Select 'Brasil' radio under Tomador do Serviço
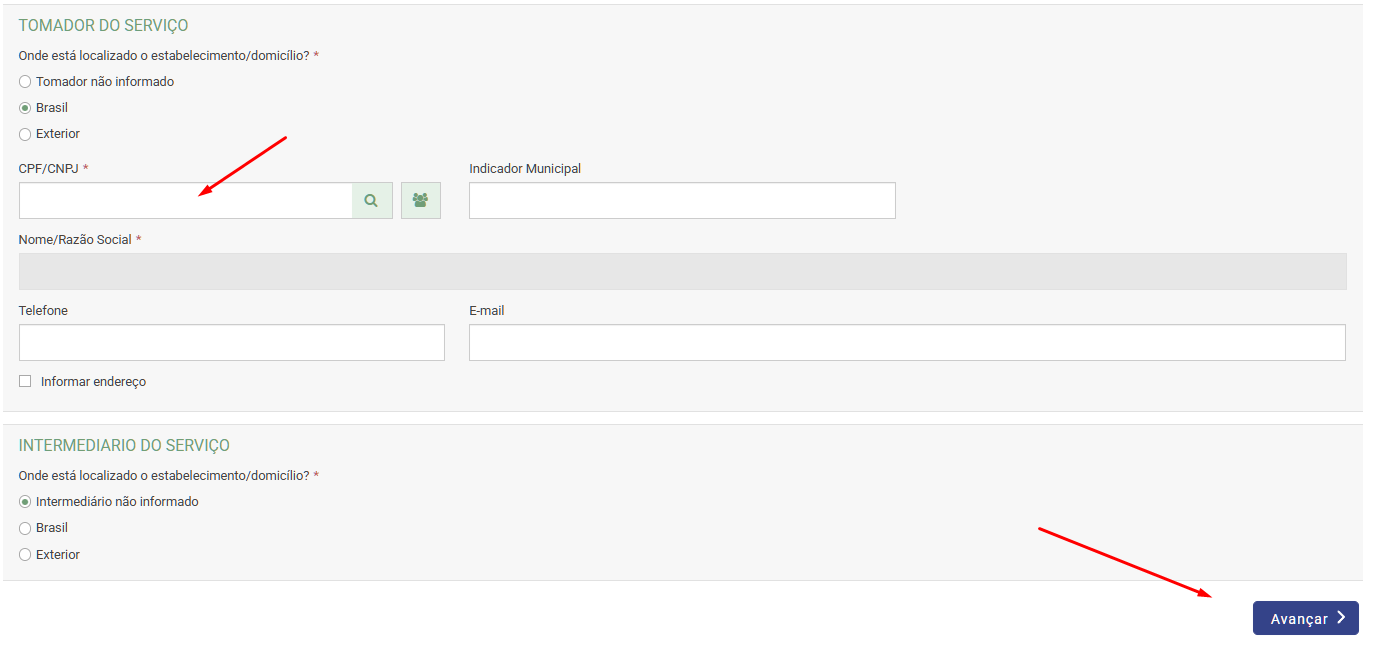This screenshot has width=1391, height=651. pyautogui.click(x=25, y=108)
